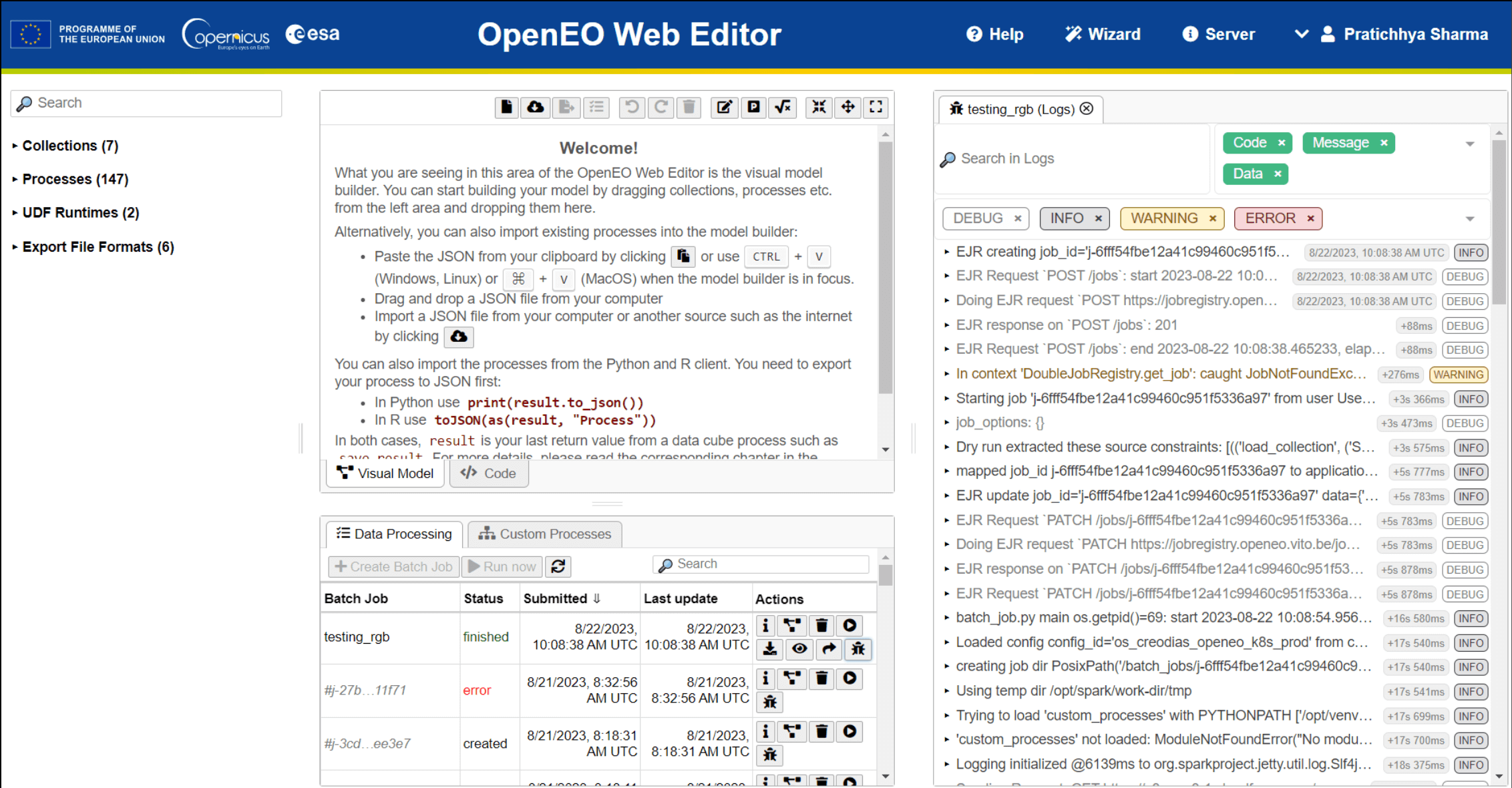Viewport: 1512px width, 788px height.
Task: Open logs bug icon for job #j-27b…11f71
Action: coord(769,702)
